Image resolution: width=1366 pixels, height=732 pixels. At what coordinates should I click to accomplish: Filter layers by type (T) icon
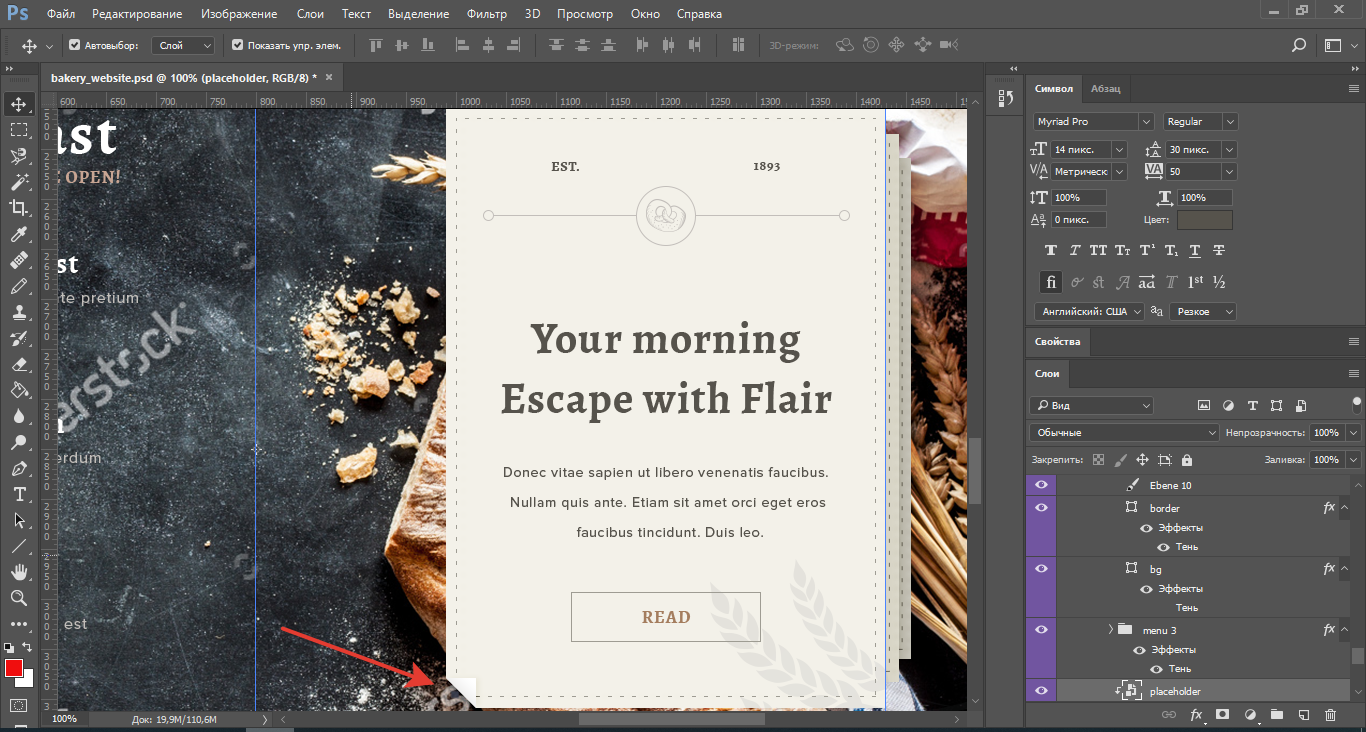click(1252, 405)
